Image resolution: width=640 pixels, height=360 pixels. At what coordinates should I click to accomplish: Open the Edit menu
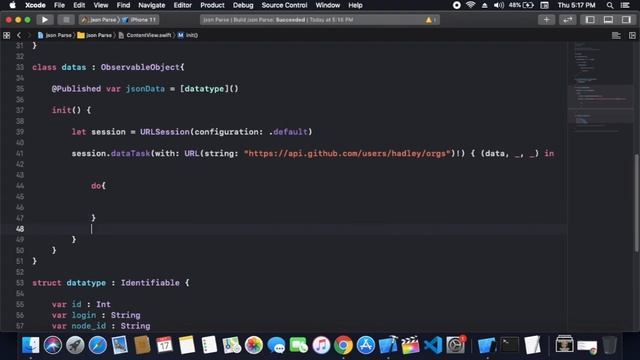pyautogui.click(x=79, y=5)
